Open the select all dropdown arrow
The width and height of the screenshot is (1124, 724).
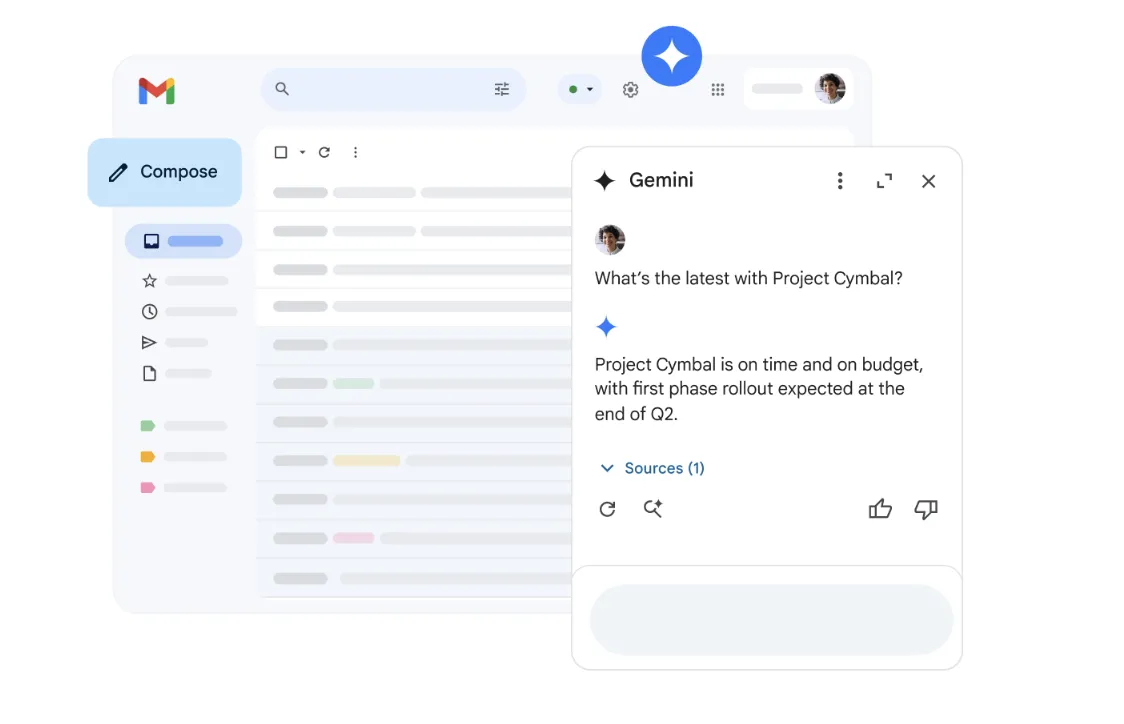302,153
